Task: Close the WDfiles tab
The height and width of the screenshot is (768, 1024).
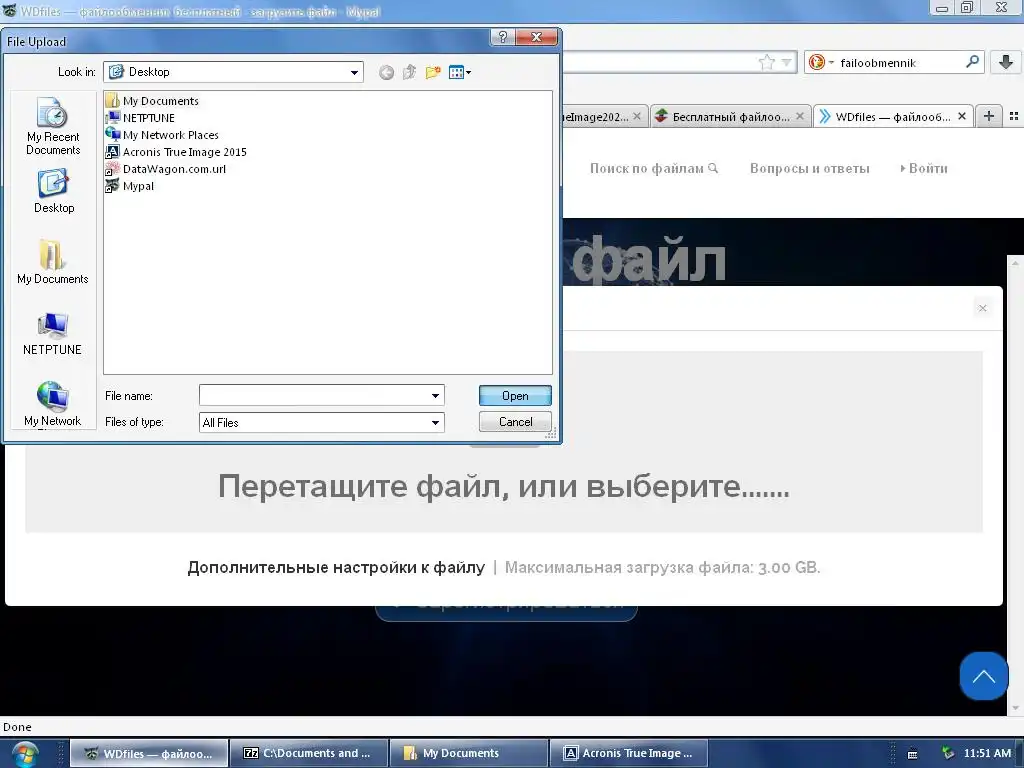Action: point(961,116)
